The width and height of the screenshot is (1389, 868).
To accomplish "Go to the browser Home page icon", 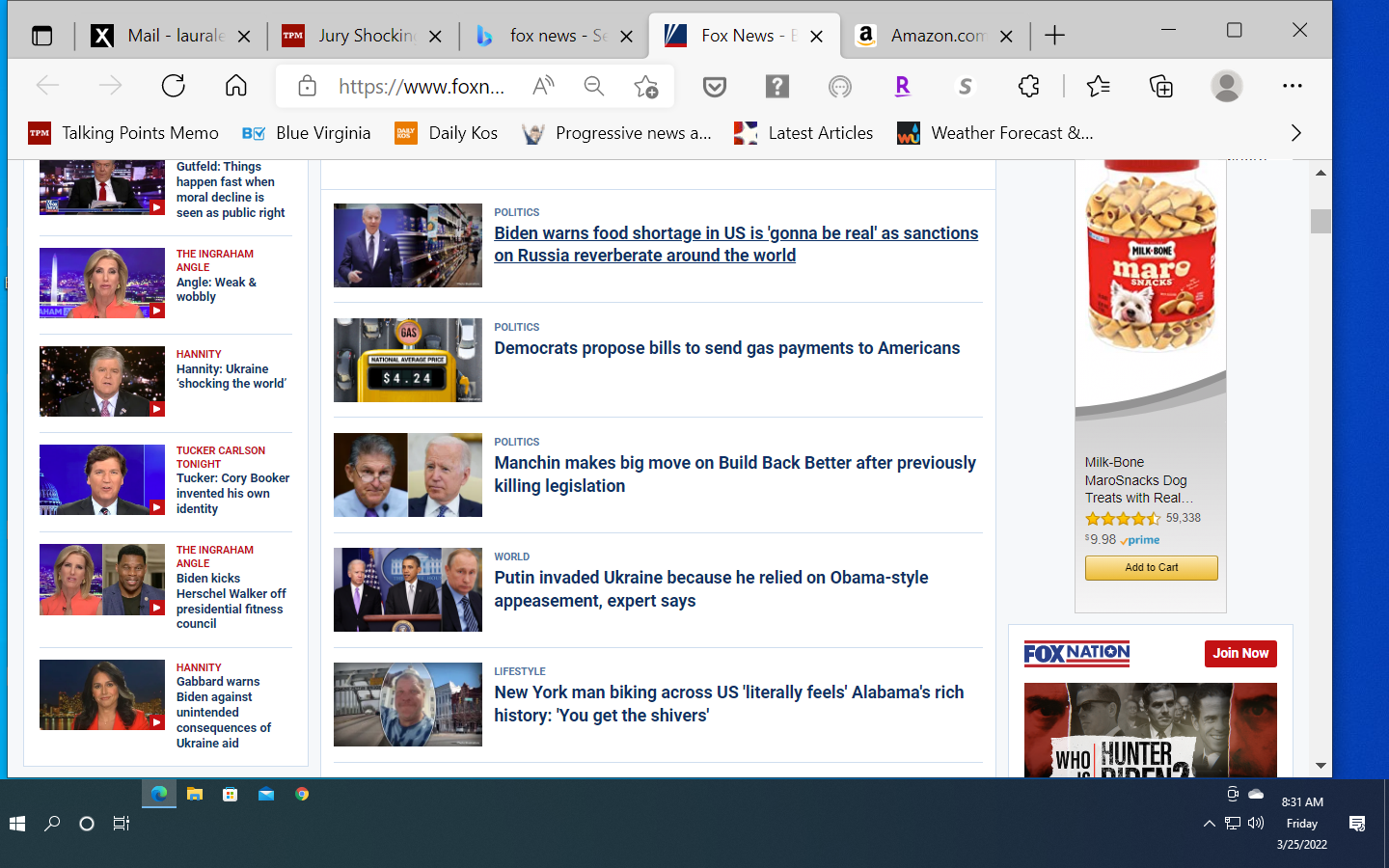I will pyautogui.click(x=235, y=86).
